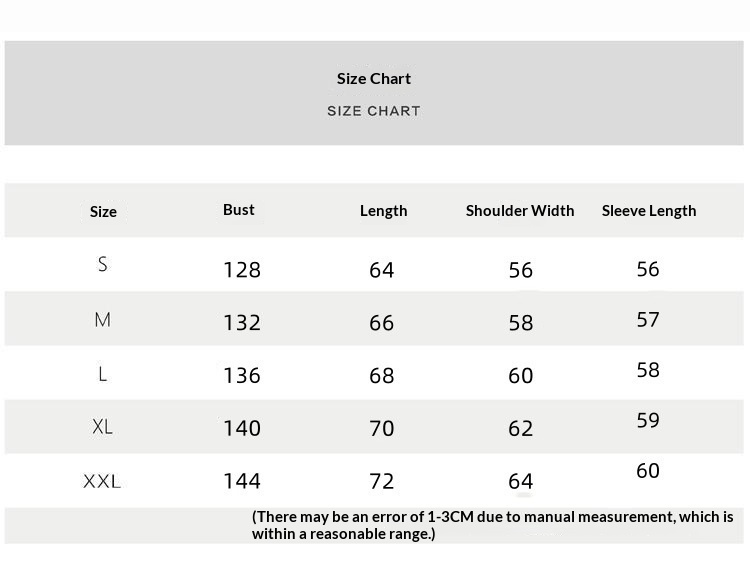Screen dimensions: 750x577
Task: Select the XL size row label
Action: click(x=102, y=427)
